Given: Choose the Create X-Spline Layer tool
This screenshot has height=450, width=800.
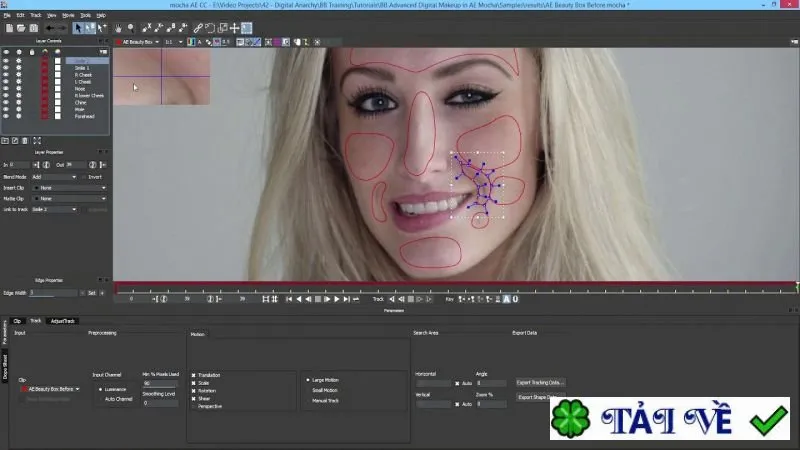Looking at the screenshot, I should coord(147,28).
